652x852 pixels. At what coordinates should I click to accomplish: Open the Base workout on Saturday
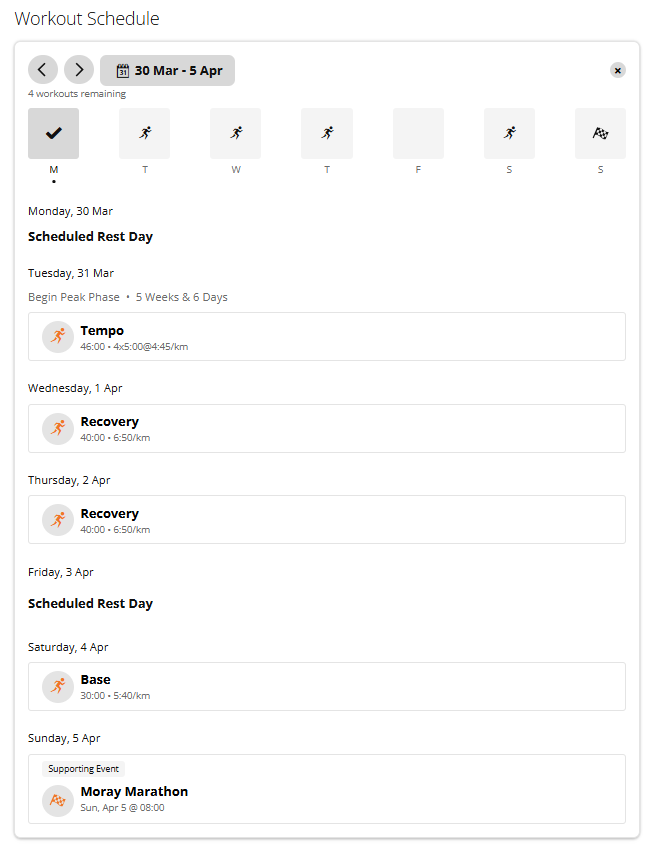327,686
